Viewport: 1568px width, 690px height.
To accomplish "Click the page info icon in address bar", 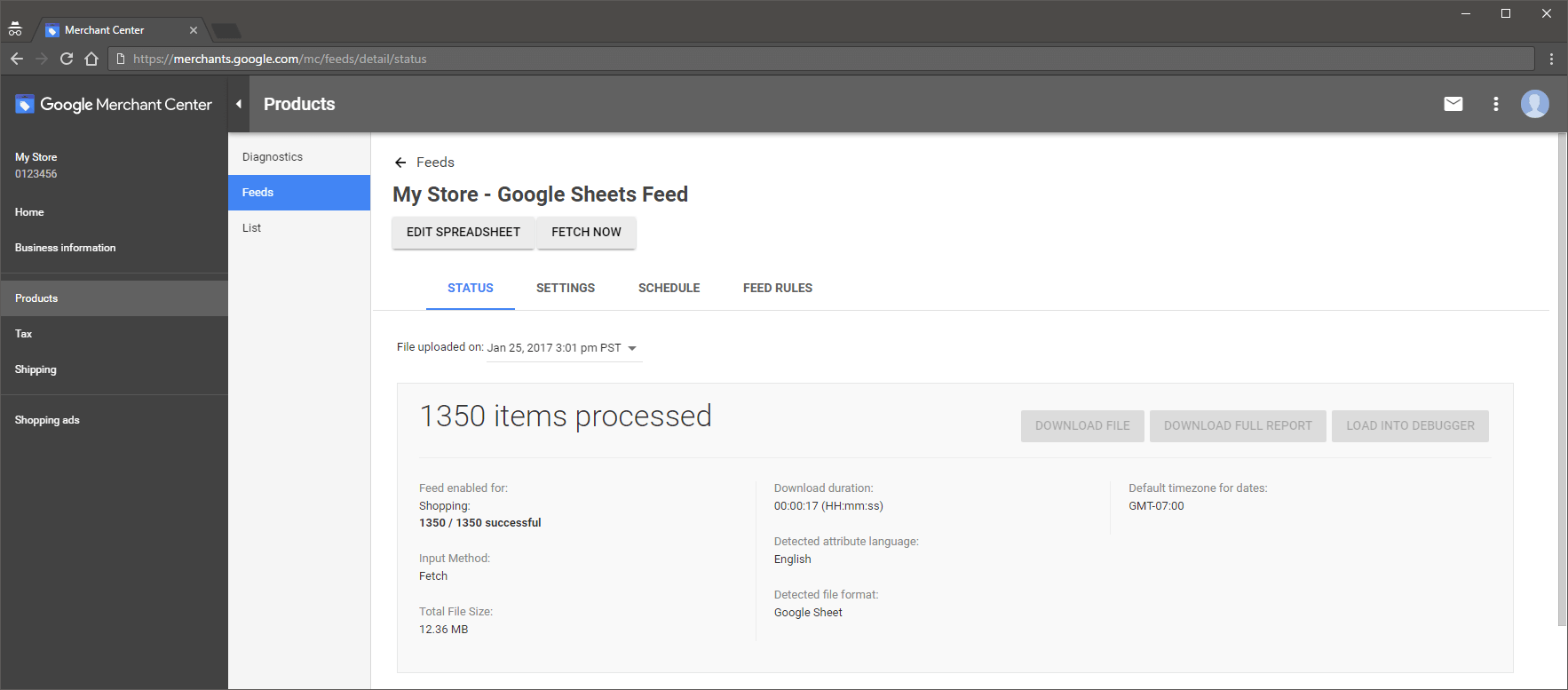I will click(x=121, y=59).
